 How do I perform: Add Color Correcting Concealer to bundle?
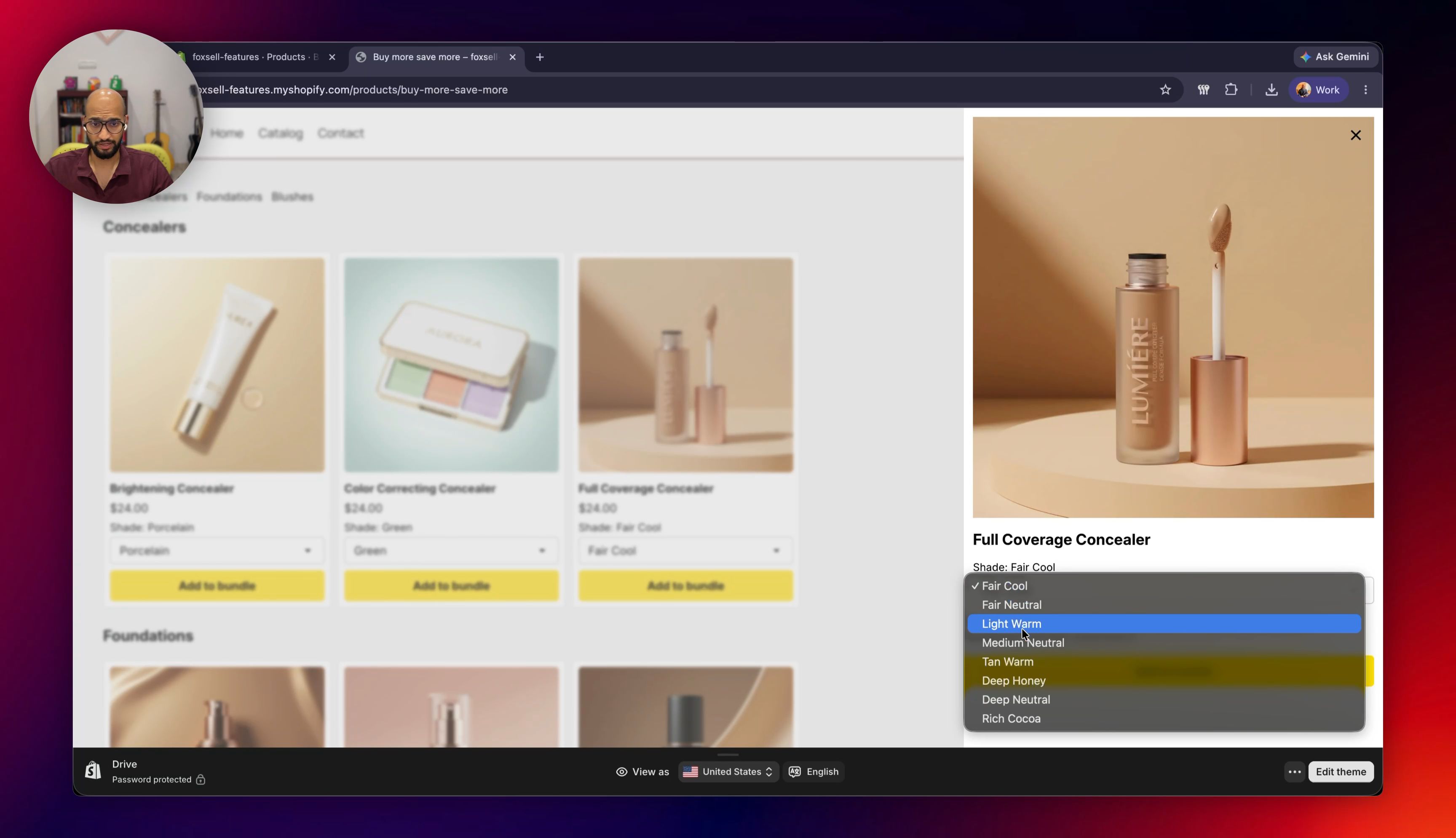coord(451,586)
